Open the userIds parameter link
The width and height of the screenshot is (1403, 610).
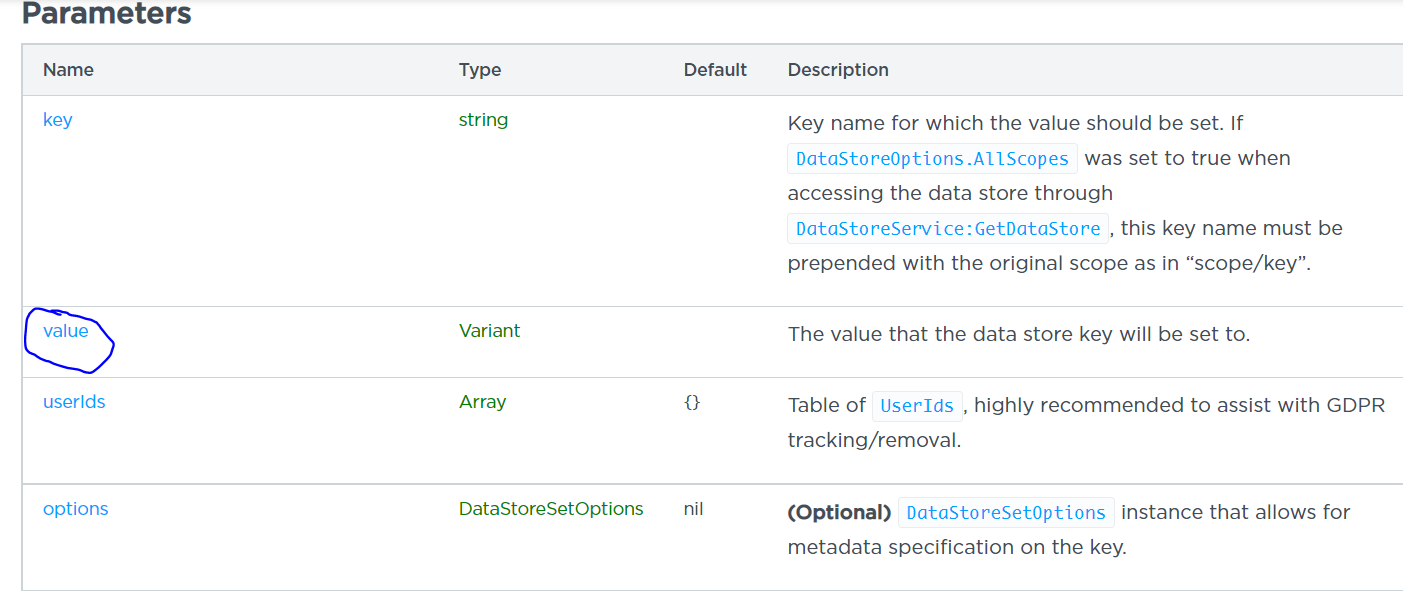click(x=74, y=402)
